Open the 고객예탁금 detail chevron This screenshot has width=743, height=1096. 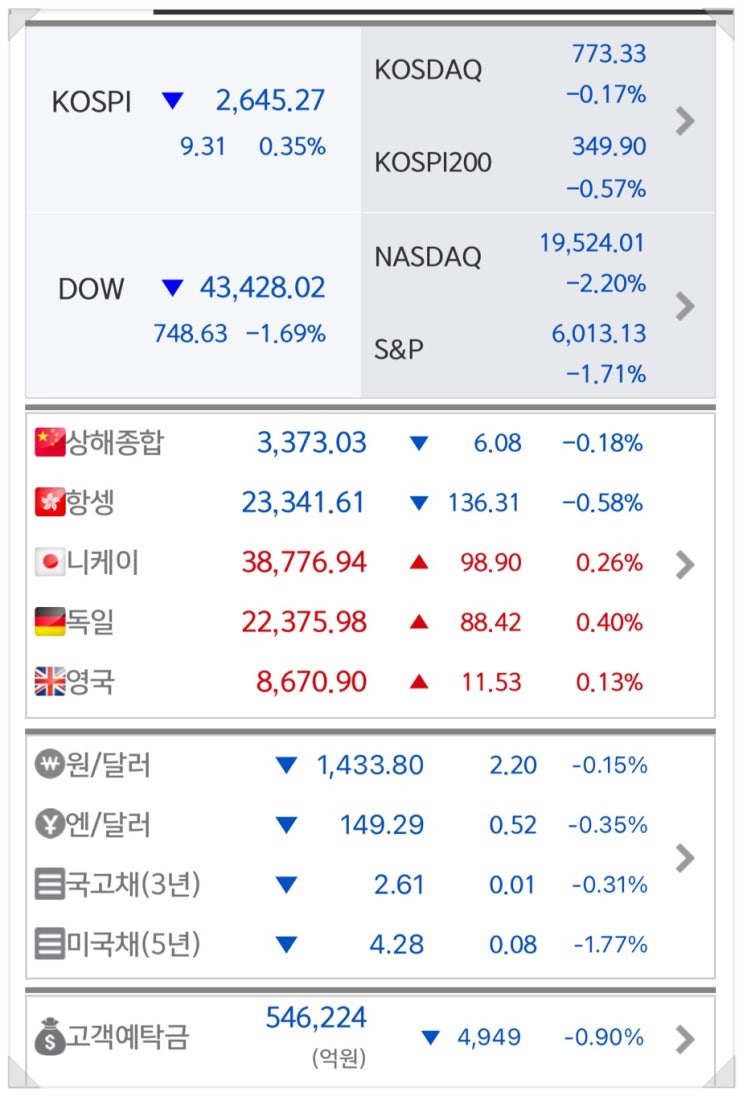click(685, 1039)
